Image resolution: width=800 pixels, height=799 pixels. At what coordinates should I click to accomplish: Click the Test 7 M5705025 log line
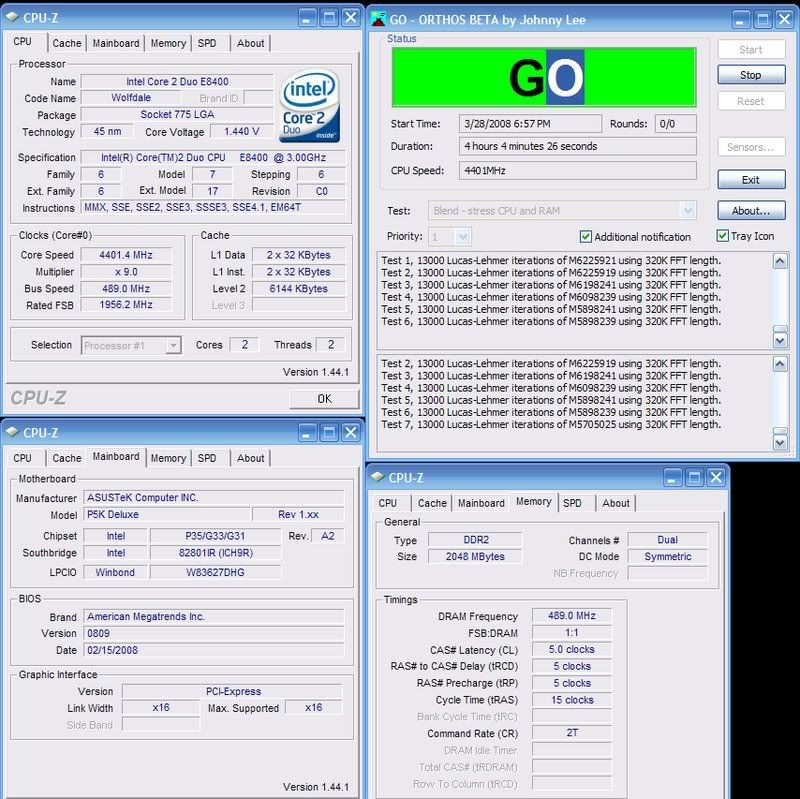tap(551, 425)
